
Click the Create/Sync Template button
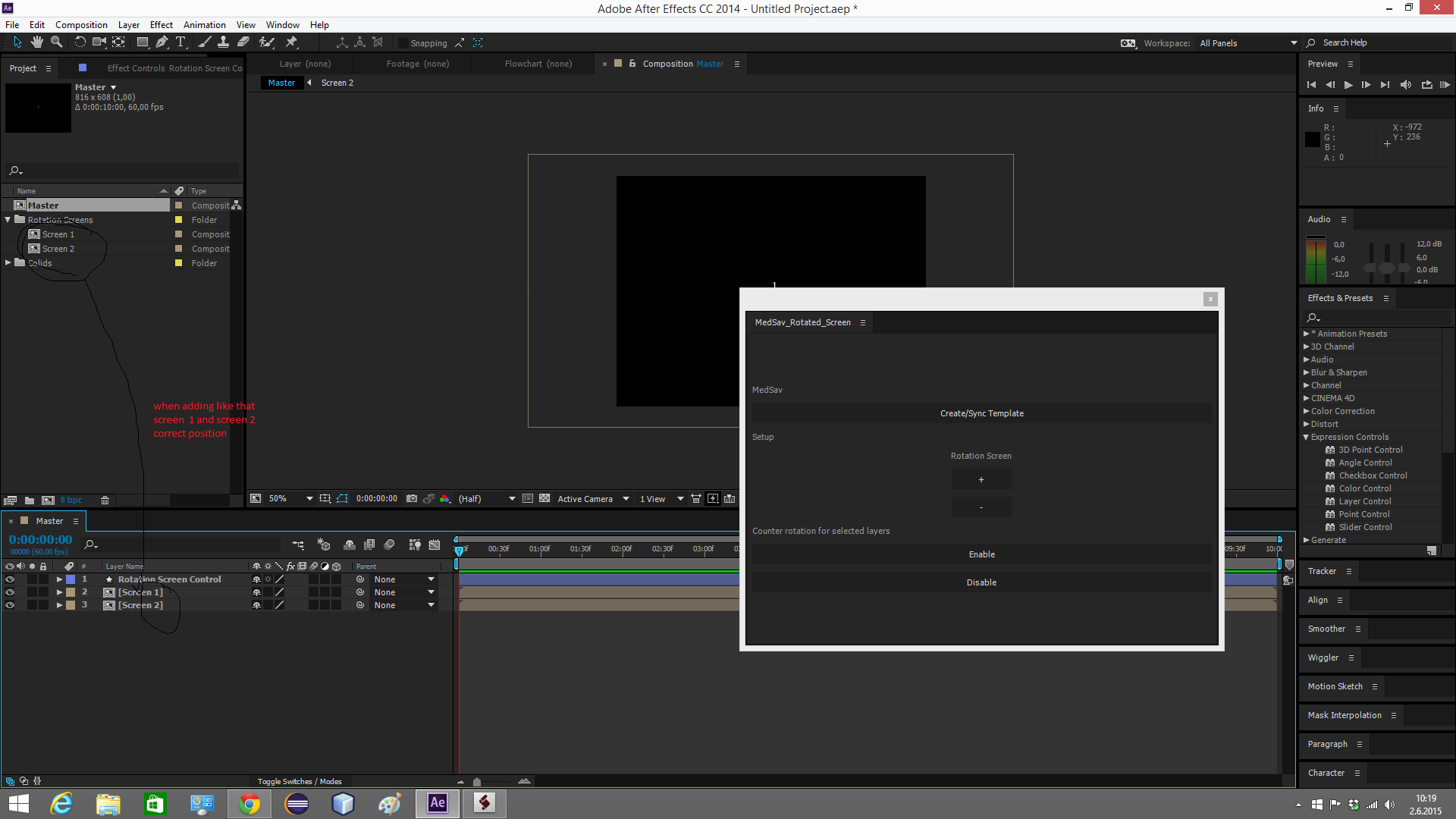click(x=981, y=413)
